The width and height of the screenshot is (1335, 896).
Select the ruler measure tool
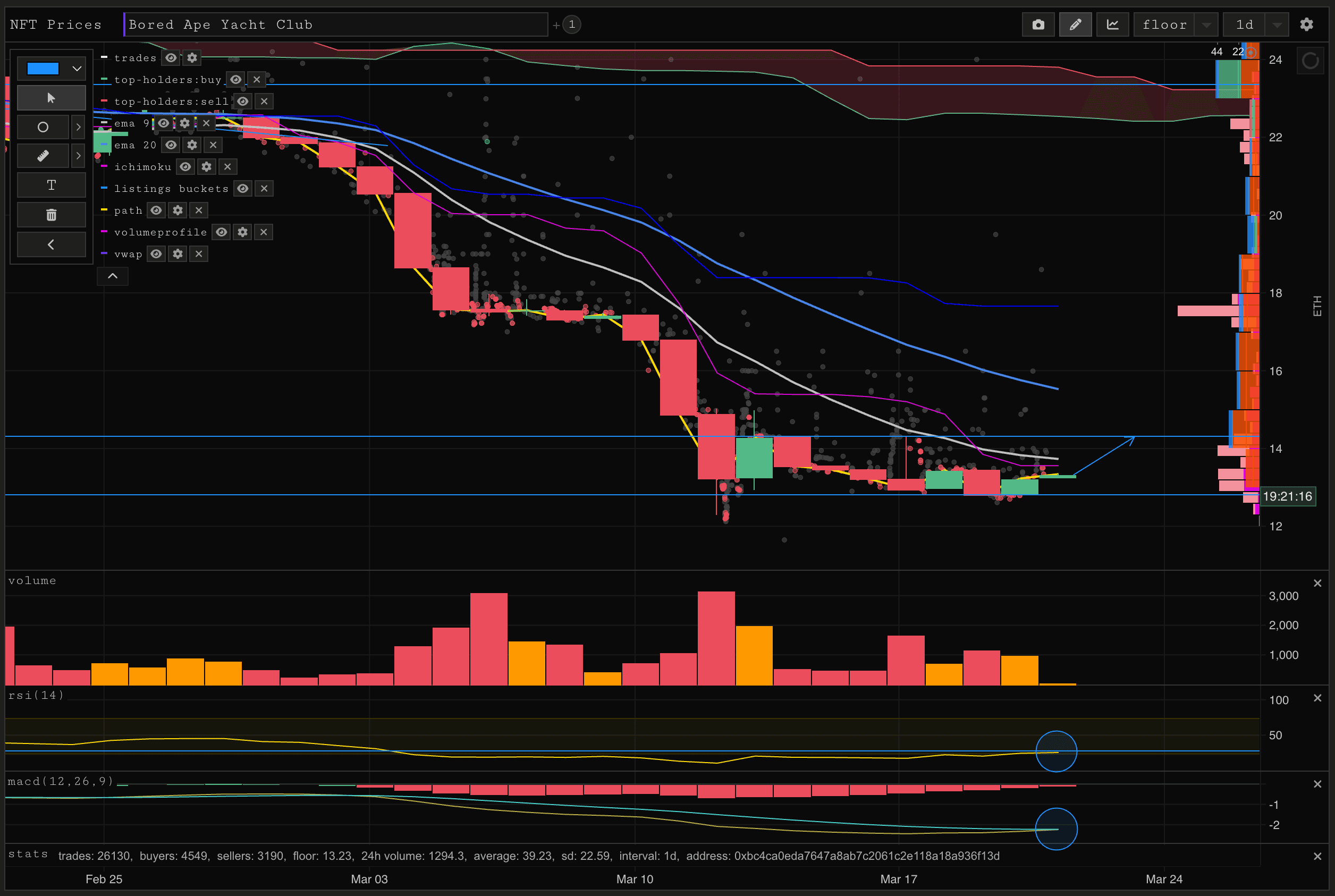click(x=43, y=156)
